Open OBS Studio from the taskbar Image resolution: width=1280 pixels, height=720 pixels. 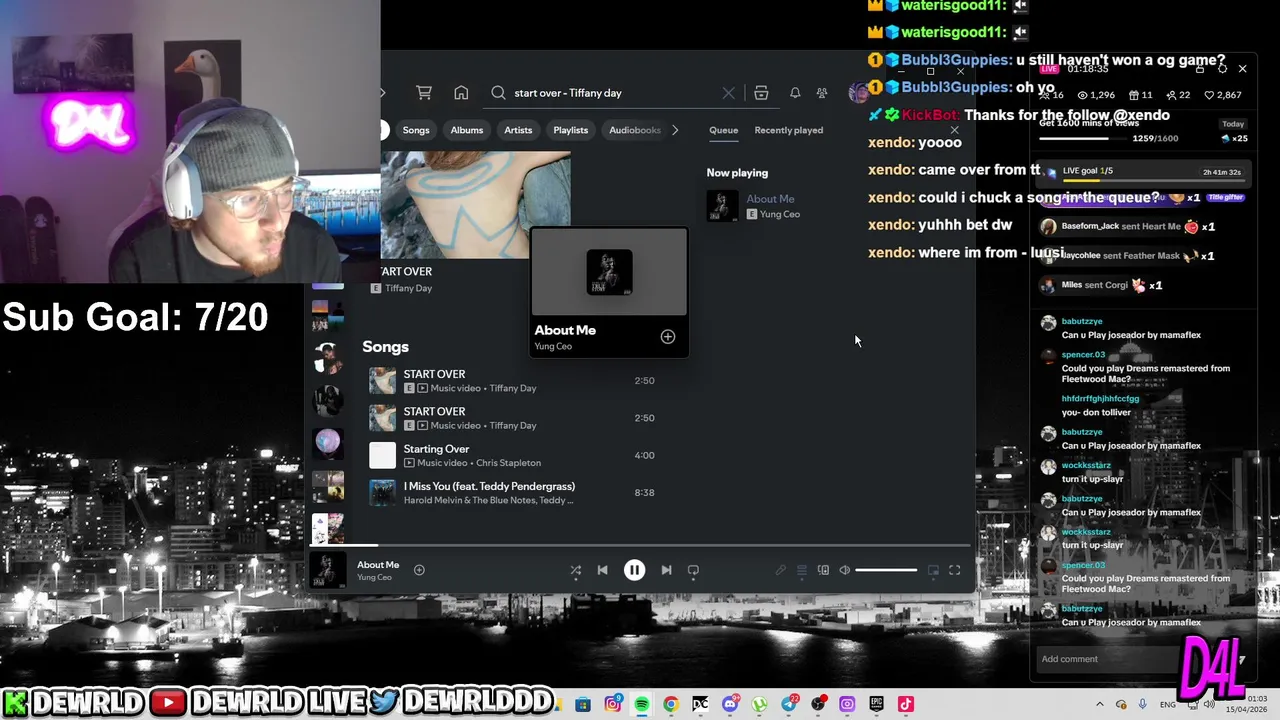(x=818, y=704)
